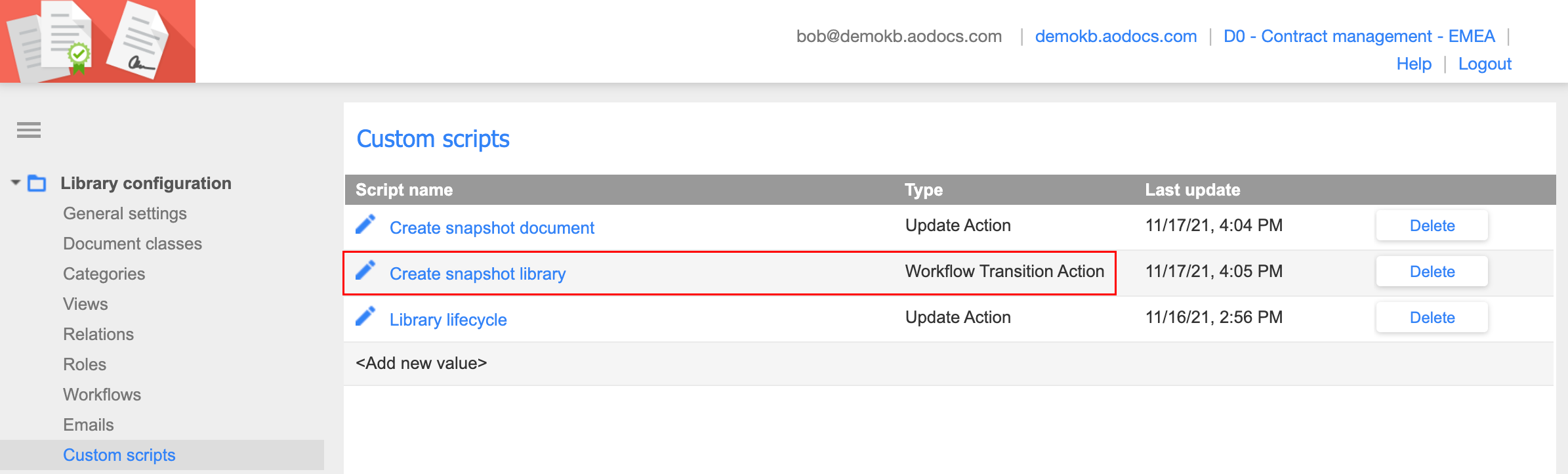Viewport: 1568px width, 474px height.
Task: Click Add new value to create a script
Action: point(421,362)
